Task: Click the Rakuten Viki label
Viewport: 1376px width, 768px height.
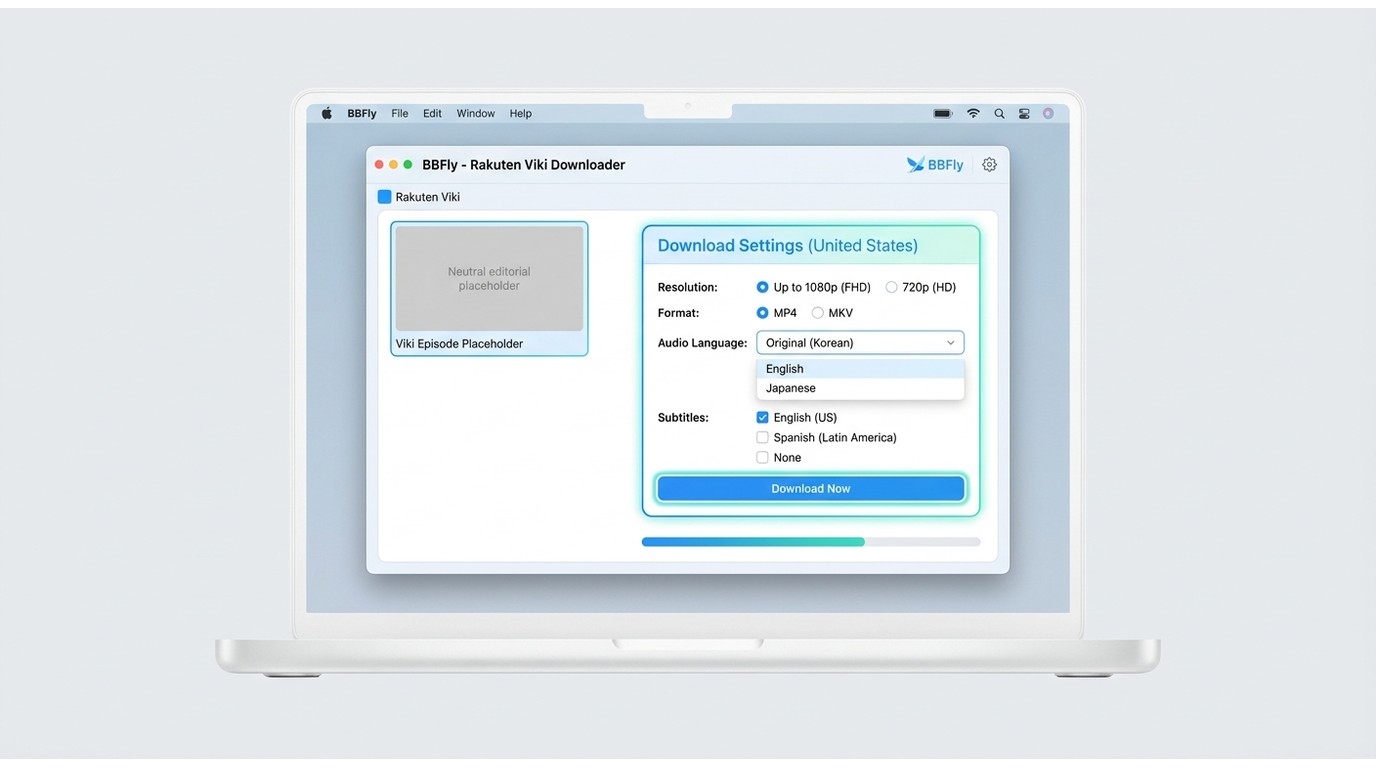Action: (428, 197)
